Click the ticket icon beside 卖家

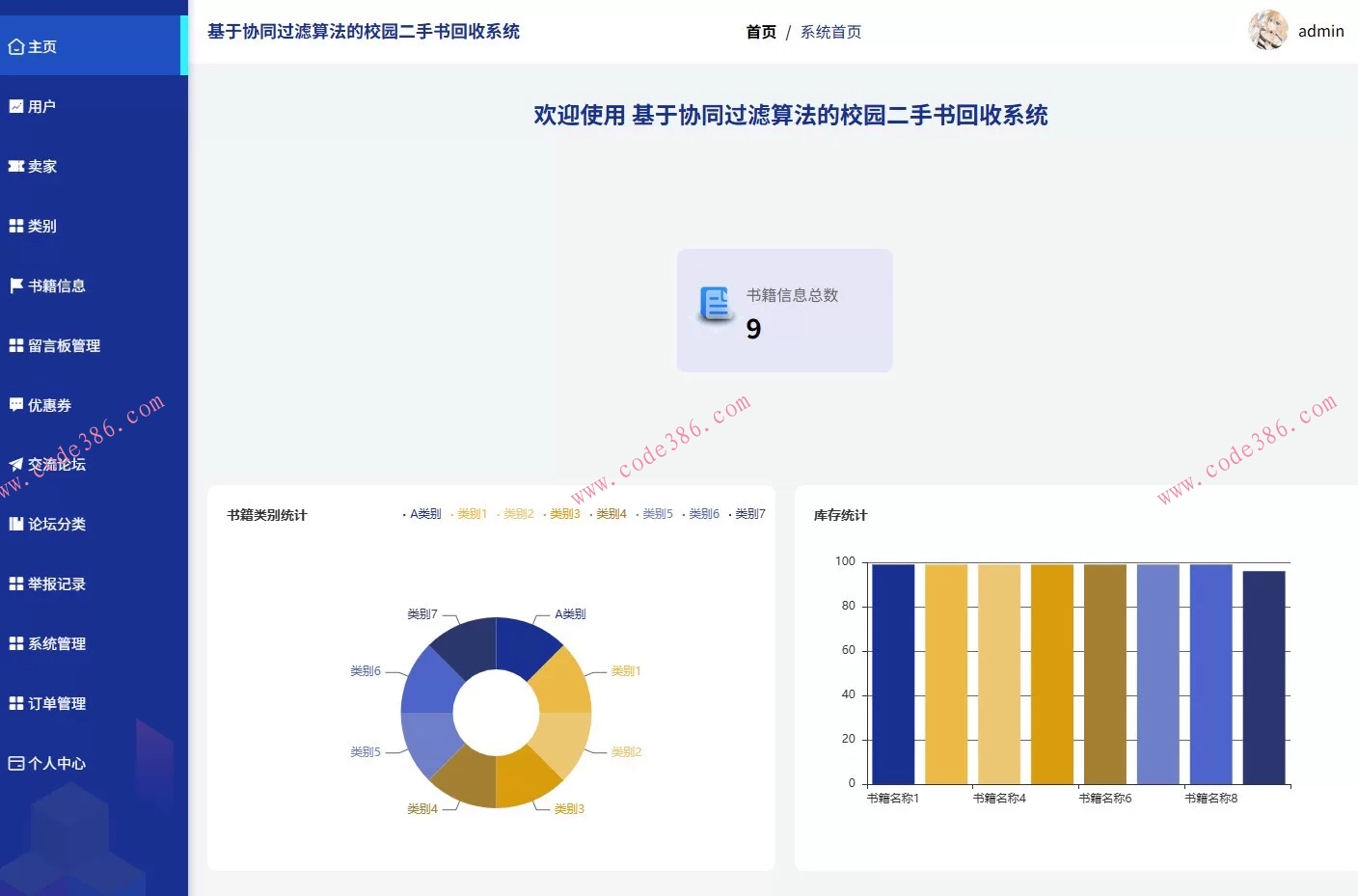[16, 166]
